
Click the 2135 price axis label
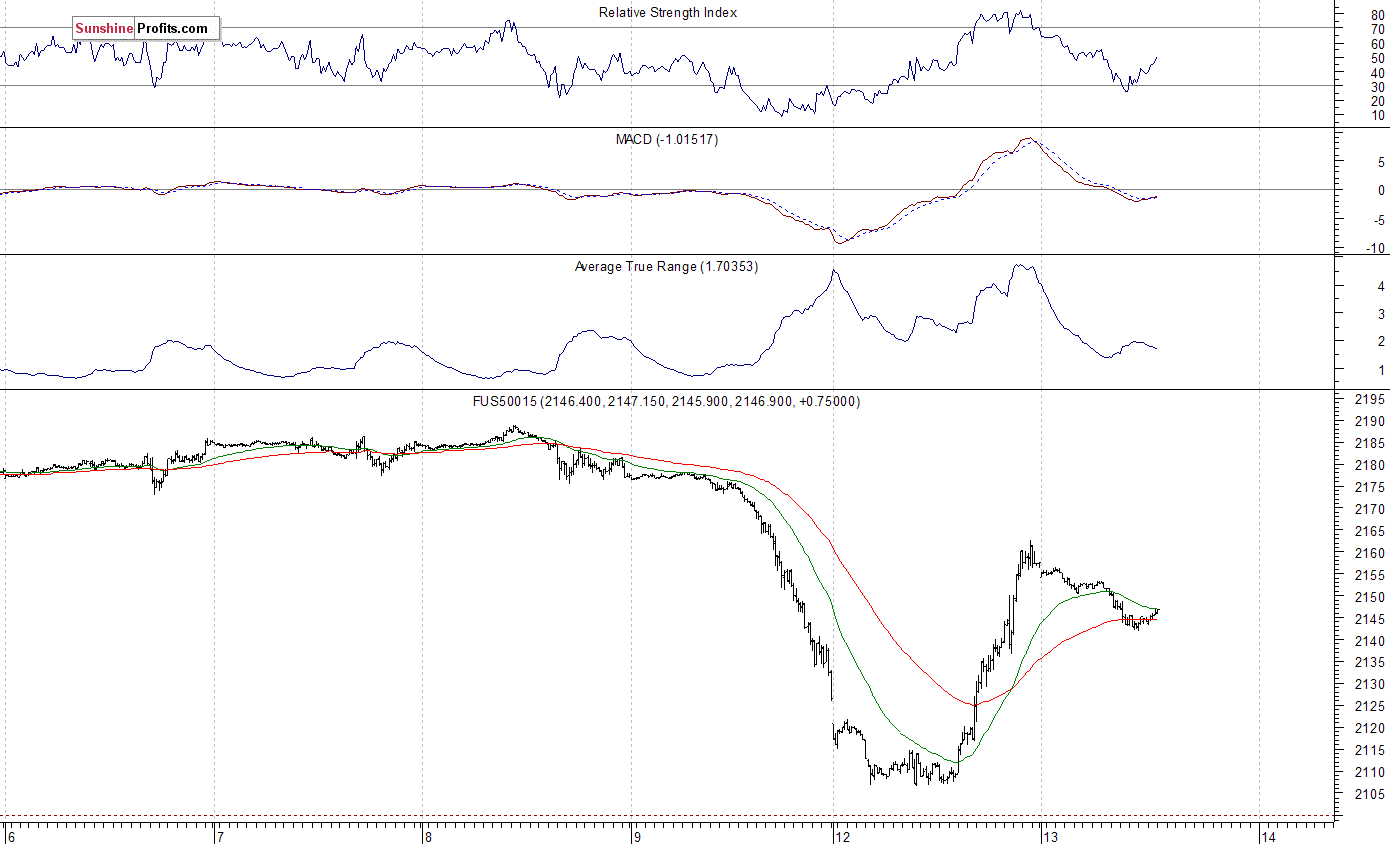(x=1371, y=663)
